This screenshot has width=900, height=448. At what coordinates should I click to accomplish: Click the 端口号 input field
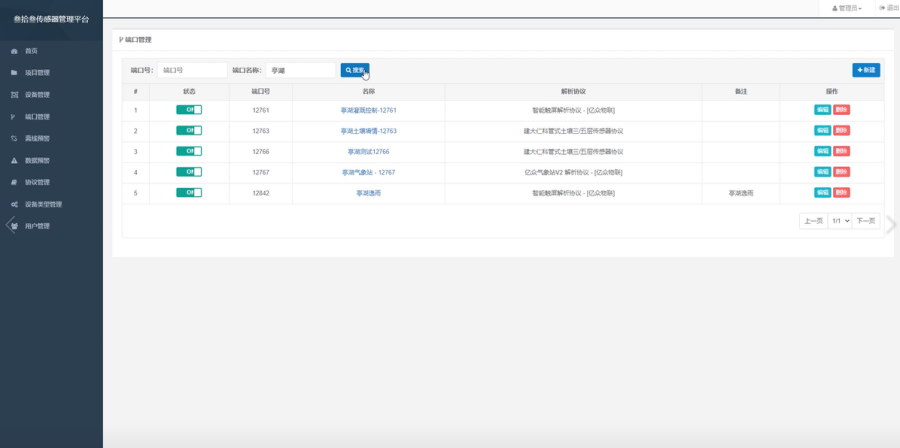click(192, 70)
